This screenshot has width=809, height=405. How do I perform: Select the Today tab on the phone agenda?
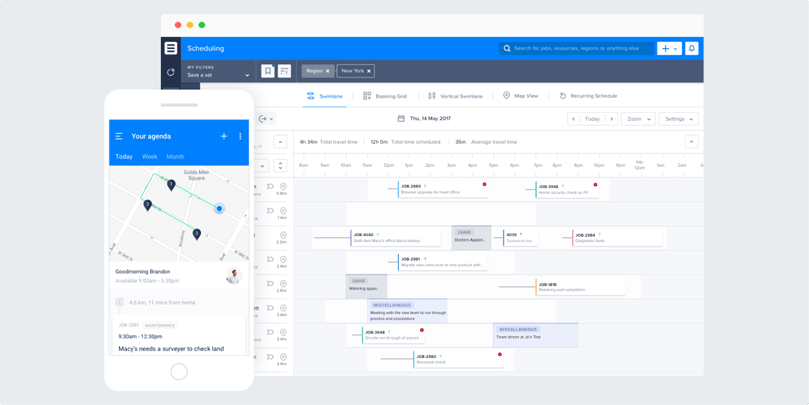[124, 157]
